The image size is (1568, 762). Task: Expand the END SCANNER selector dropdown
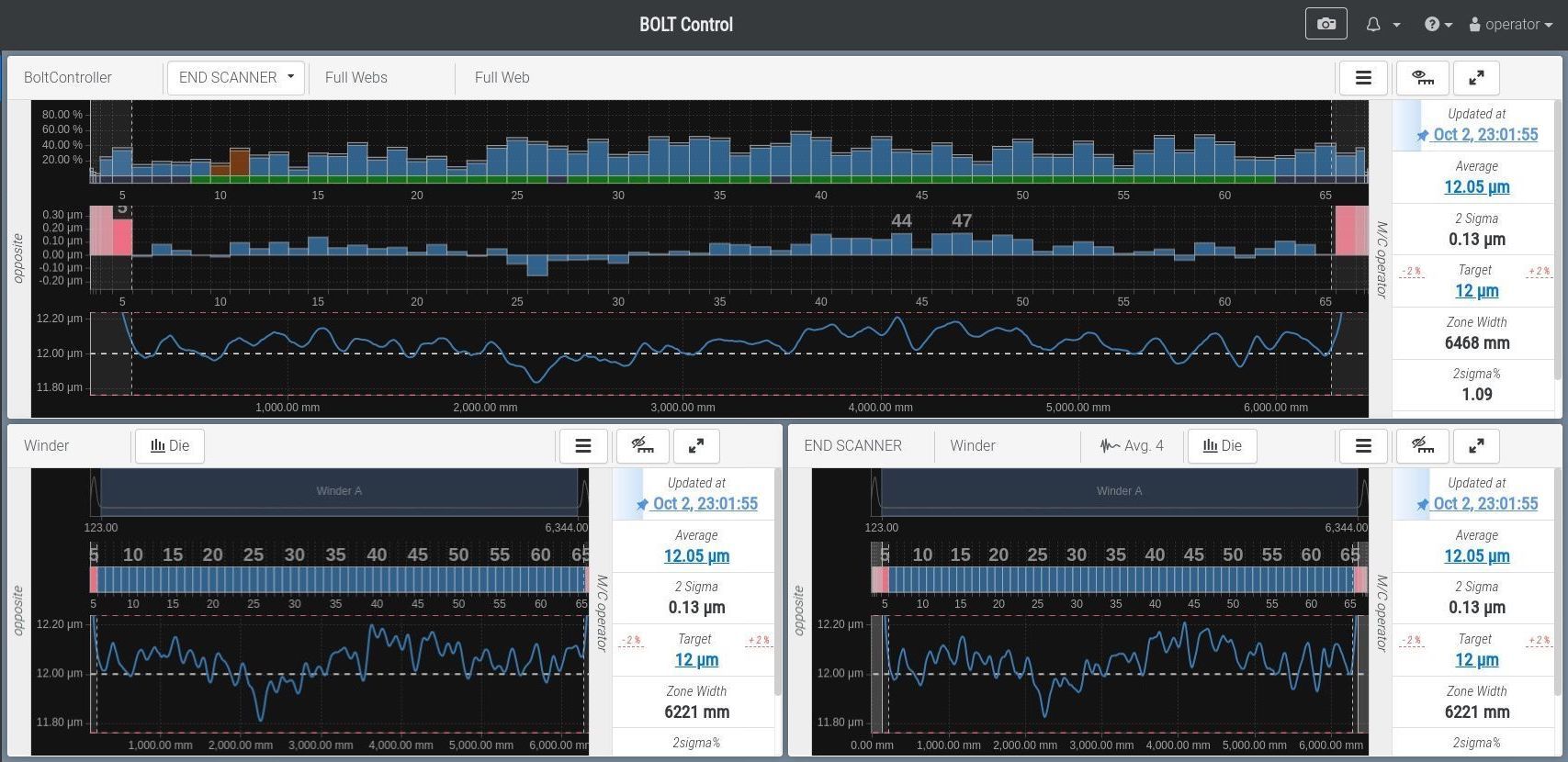pyautogui.click(x=236, y=78)
